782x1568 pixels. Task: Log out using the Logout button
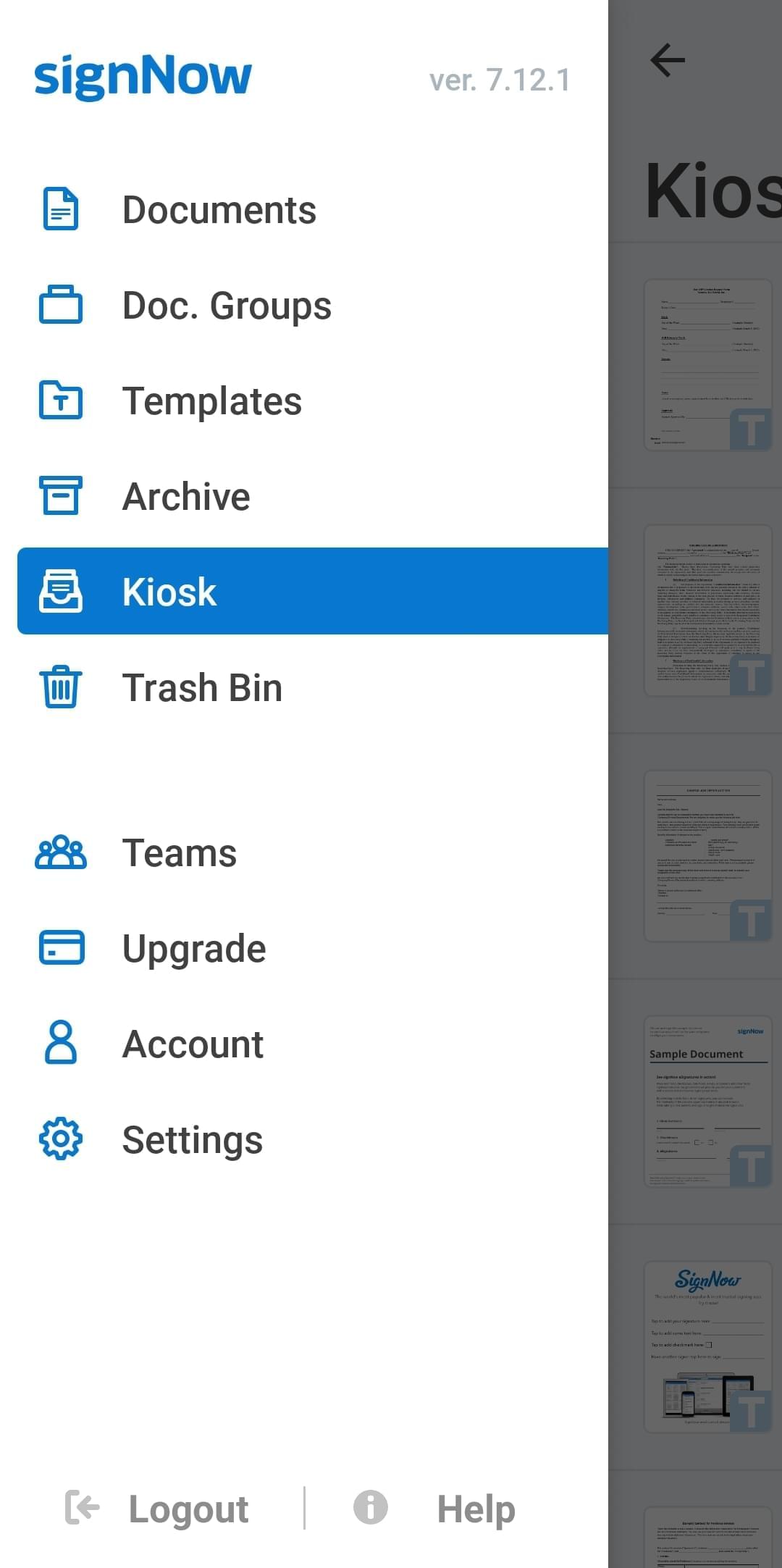158,1509
